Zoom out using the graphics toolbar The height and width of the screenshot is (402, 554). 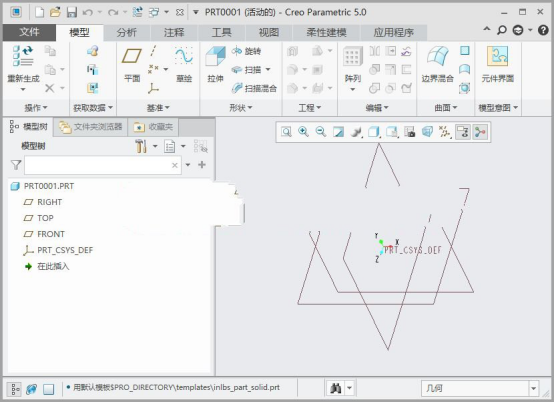tap(320, 132)
